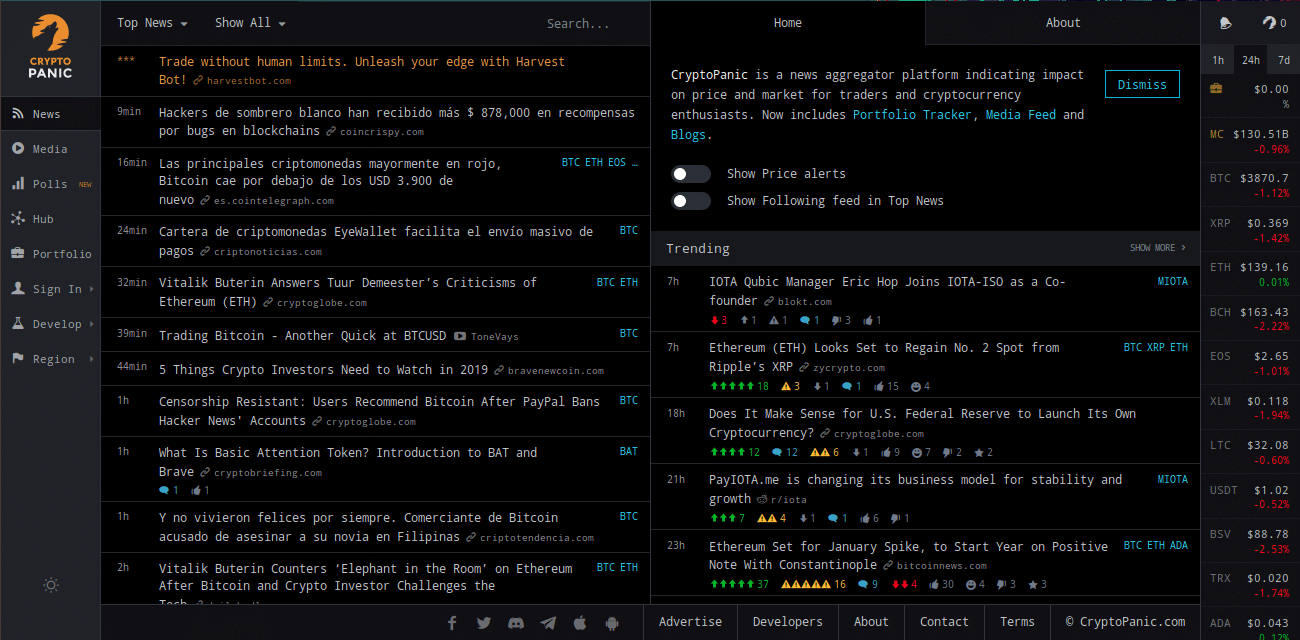Open the Apple iOS app icon
This screenshot has width=1300, height=640.
click(580, 622)
